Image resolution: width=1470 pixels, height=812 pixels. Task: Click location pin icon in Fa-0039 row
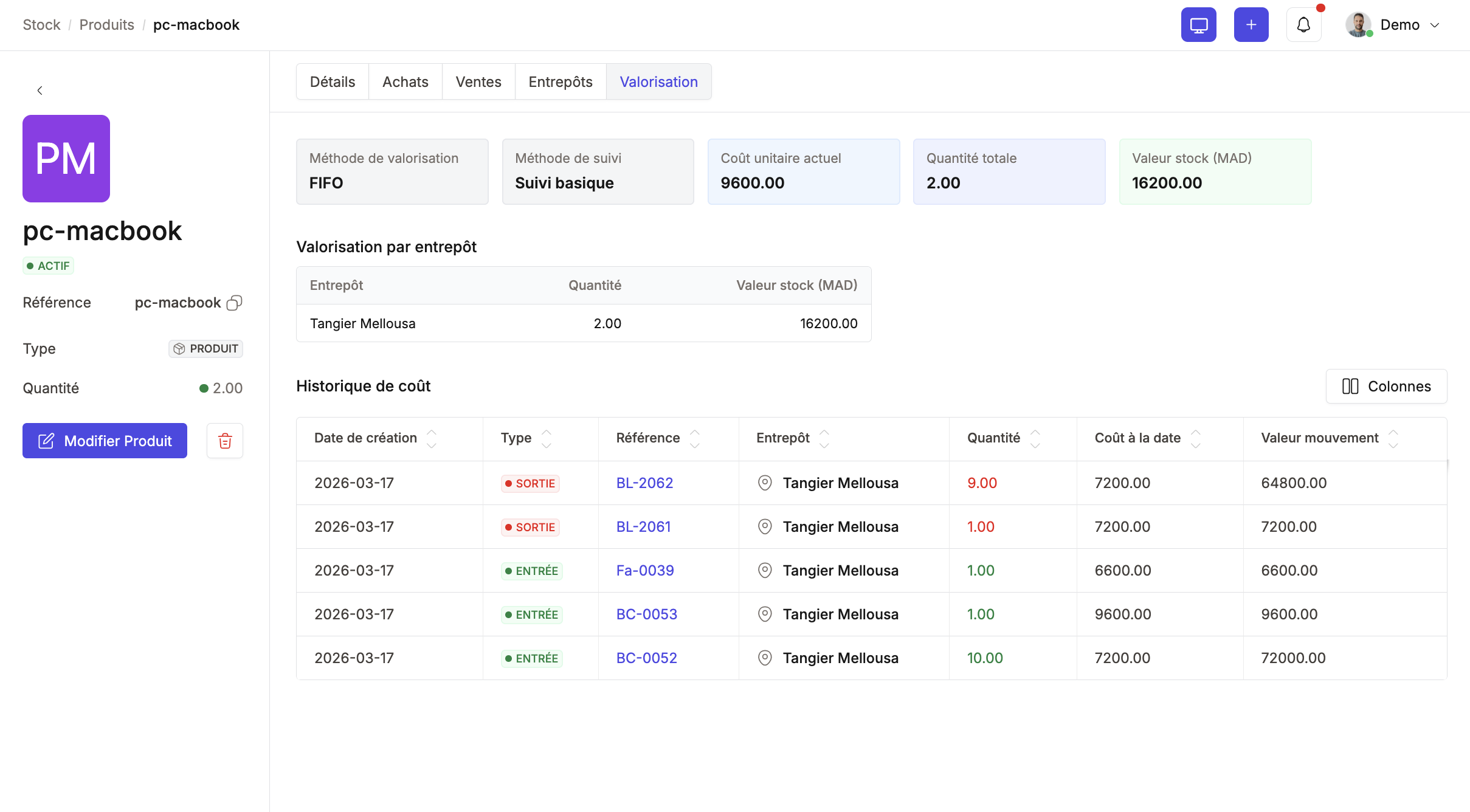(765, 571)
